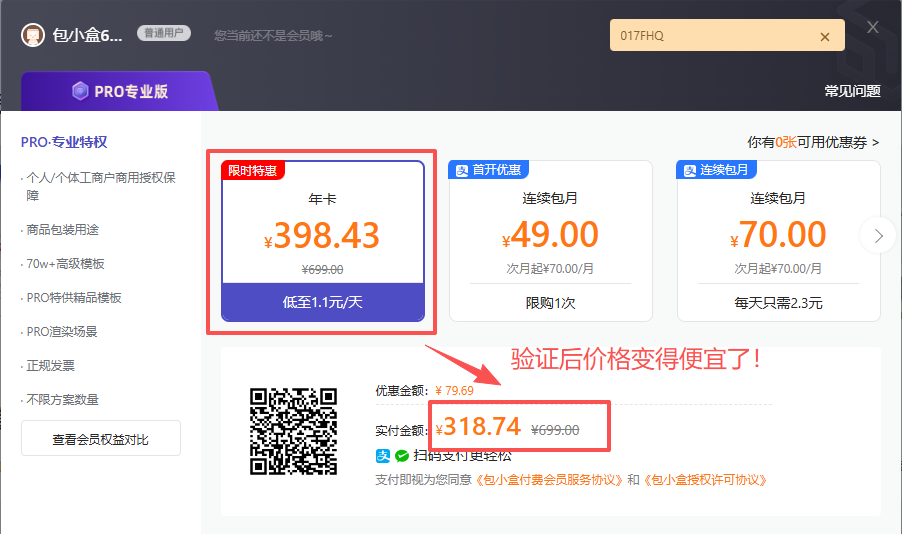Click the payment QR code
902x534 pixels.
click(x=293, y=432)
